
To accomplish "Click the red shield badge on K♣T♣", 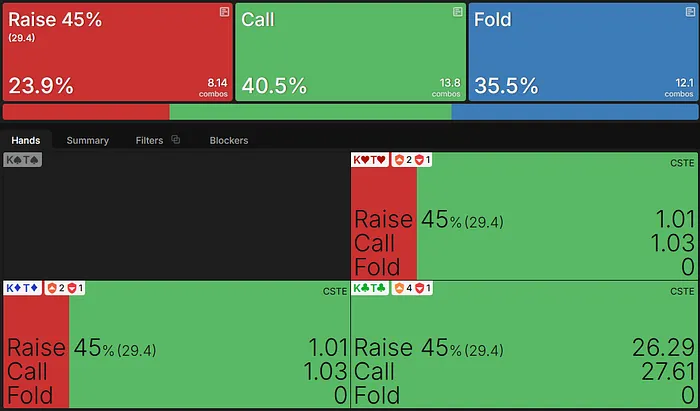I will point(422,288).
